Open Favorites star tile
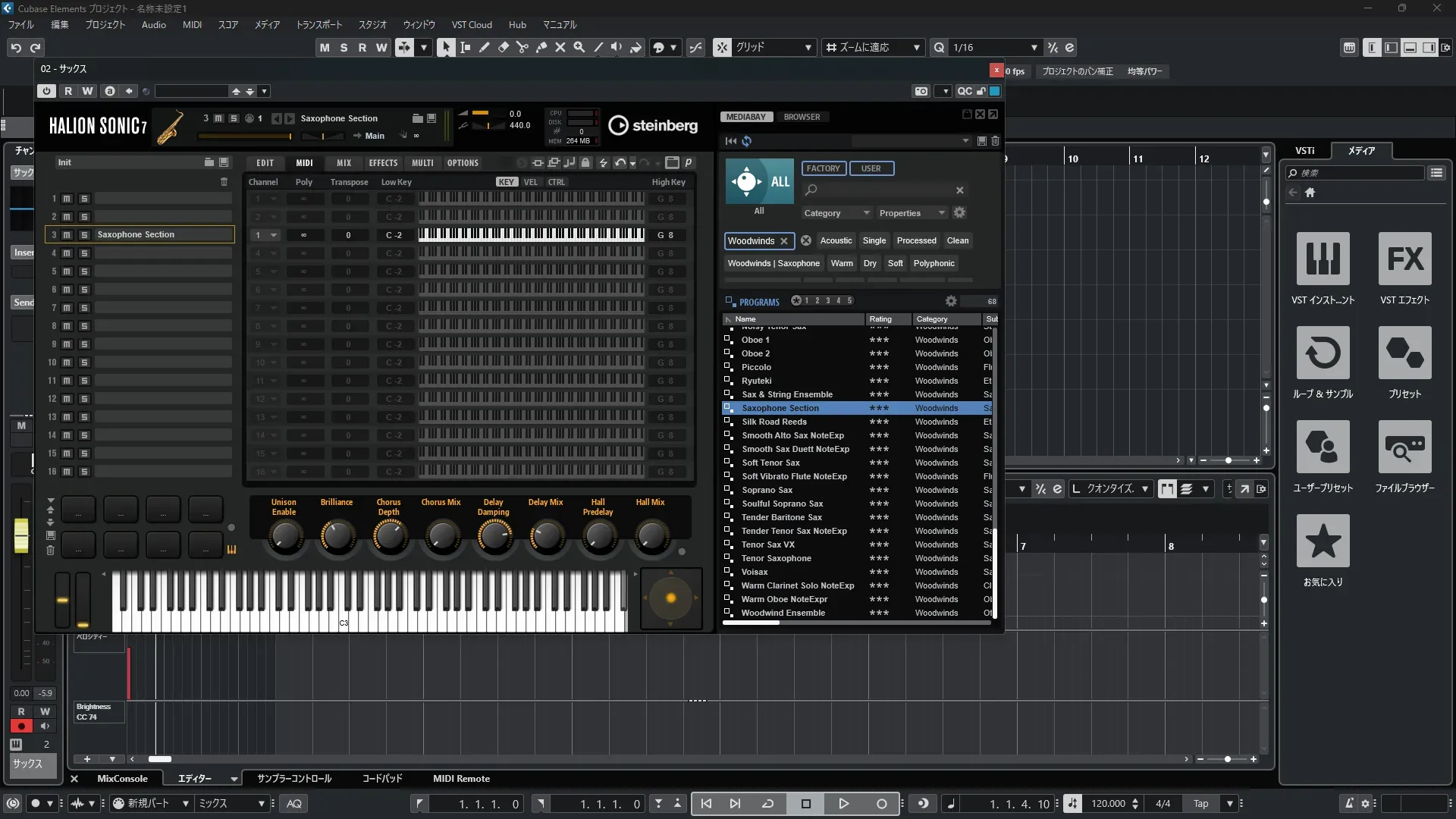 tap(1323, 541)
